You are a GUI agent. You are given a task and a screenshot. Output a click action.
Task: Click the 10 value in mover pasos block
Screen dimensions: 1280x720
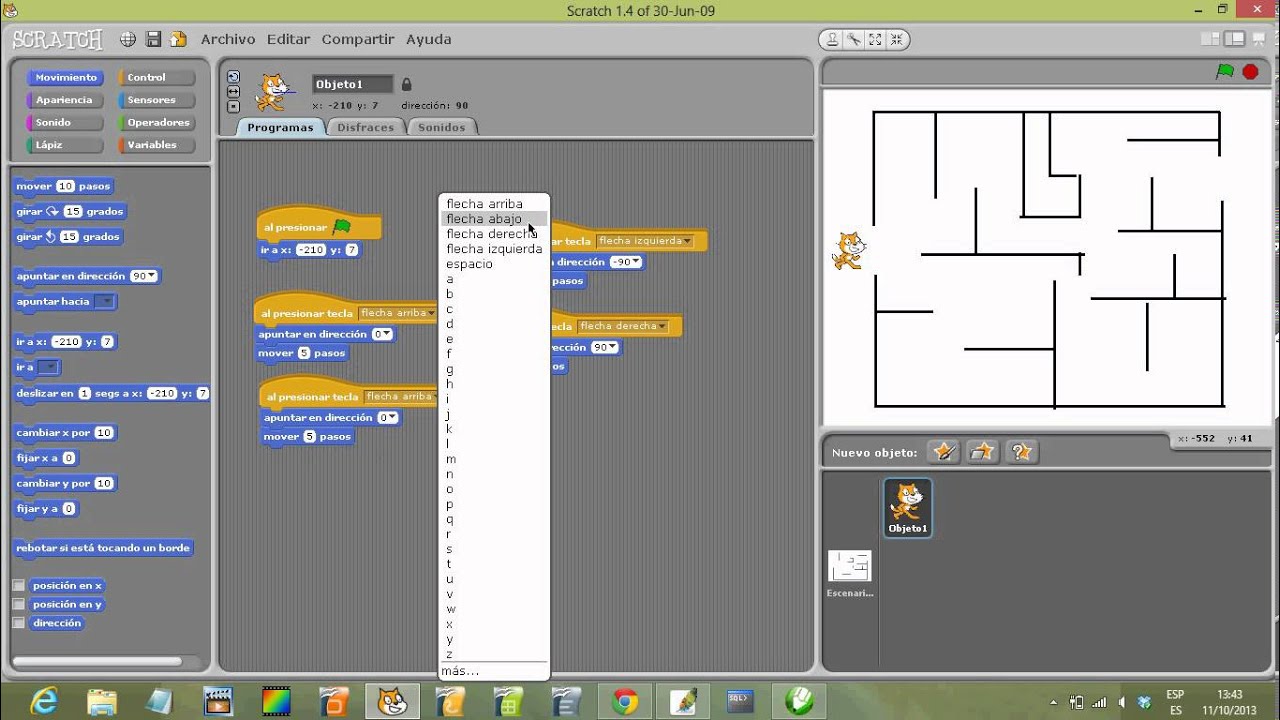66,186
